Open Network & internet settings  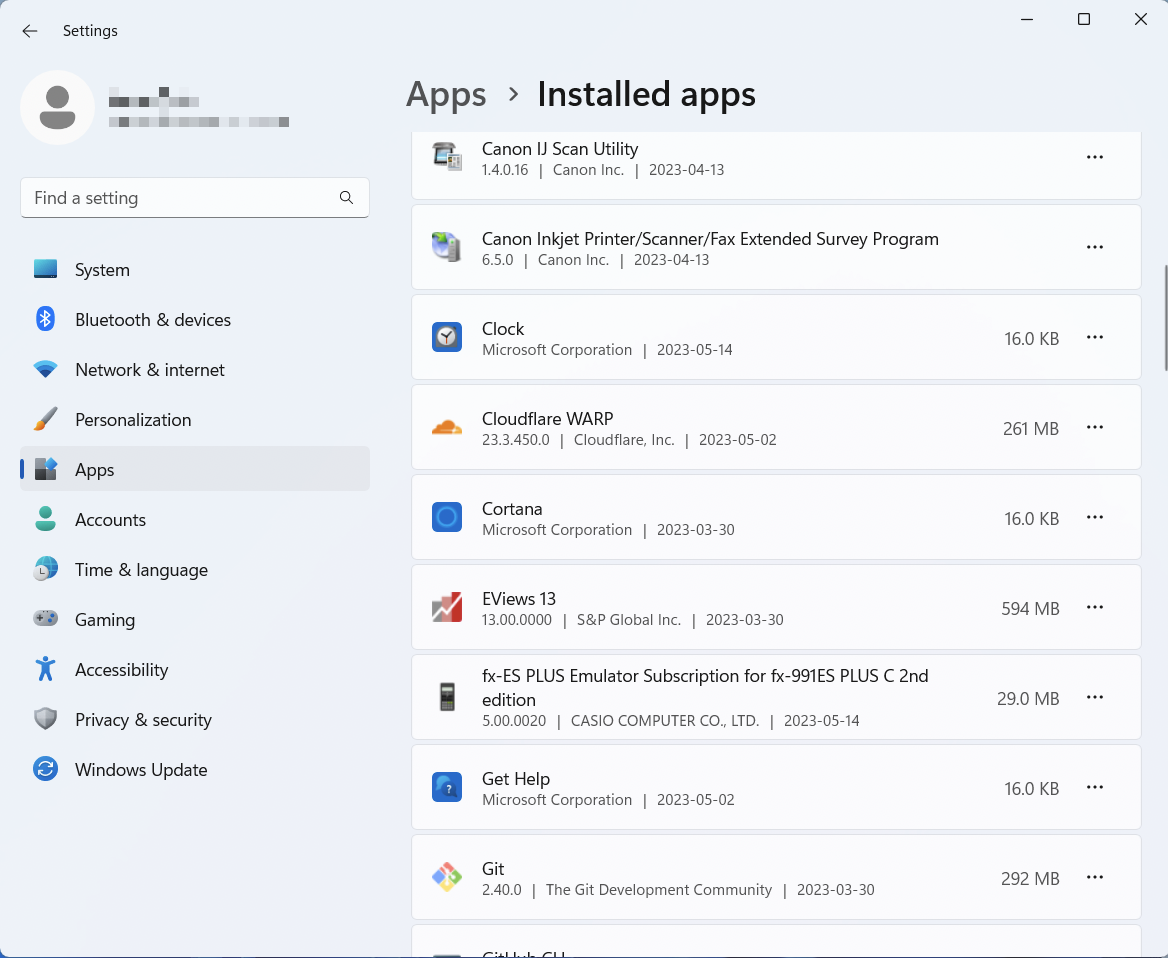pyautogui.click(x=194, y=369)
